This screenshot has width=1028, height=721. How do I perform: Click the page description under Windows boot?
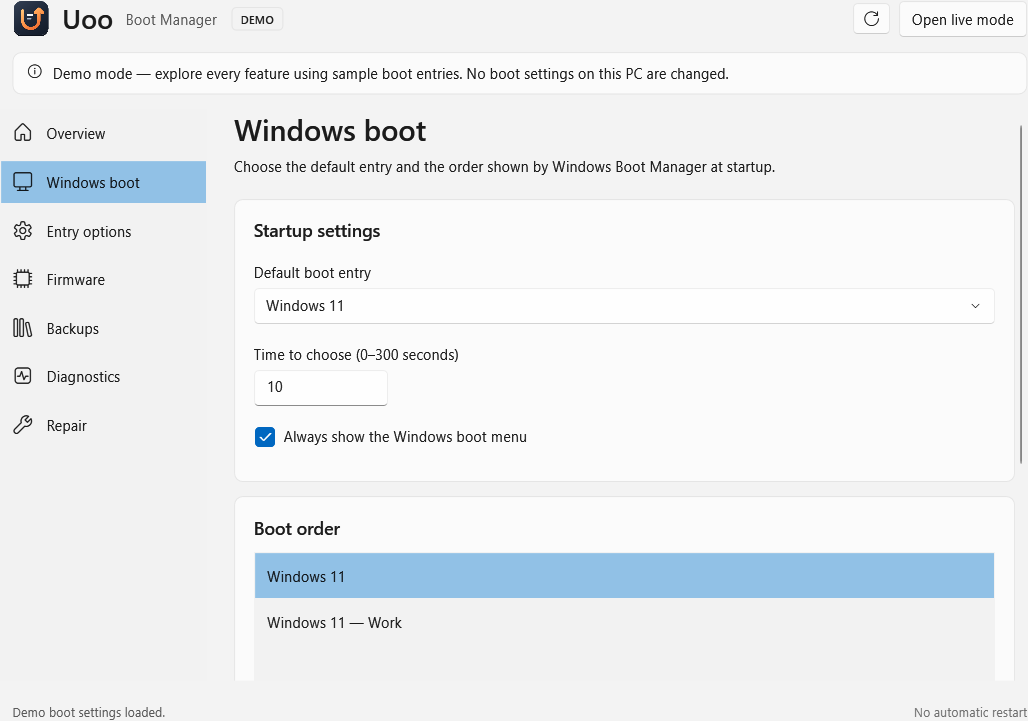504,166
